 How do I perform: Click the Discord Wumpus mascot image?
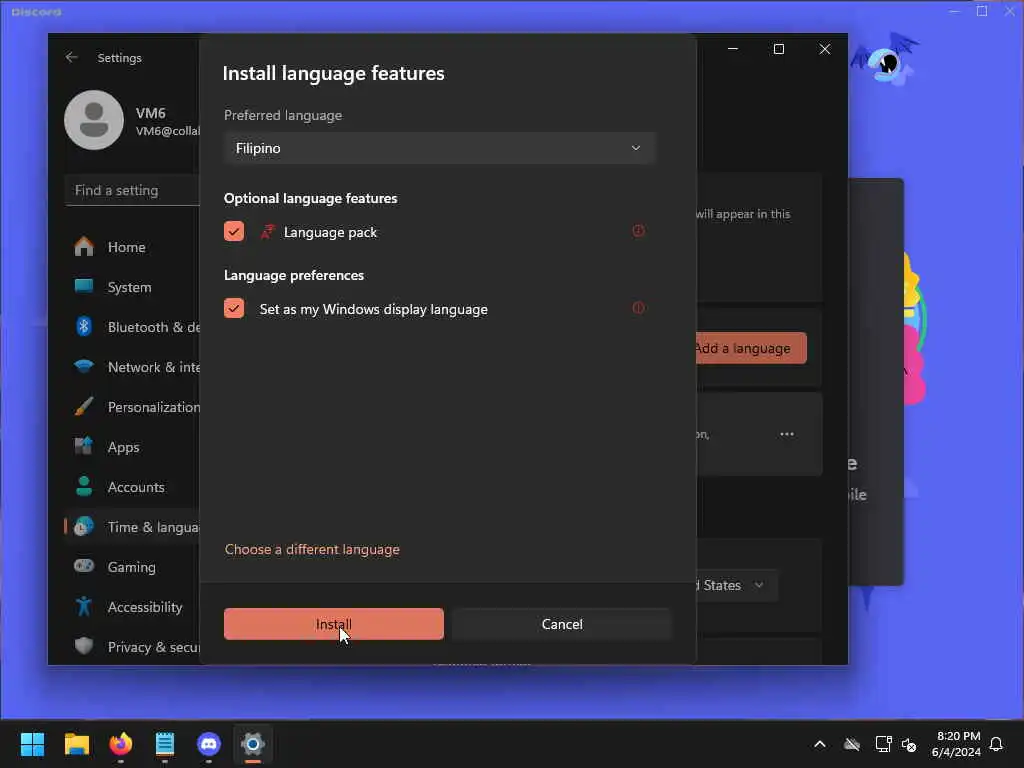pyautogui.click(x=885, y=59)
